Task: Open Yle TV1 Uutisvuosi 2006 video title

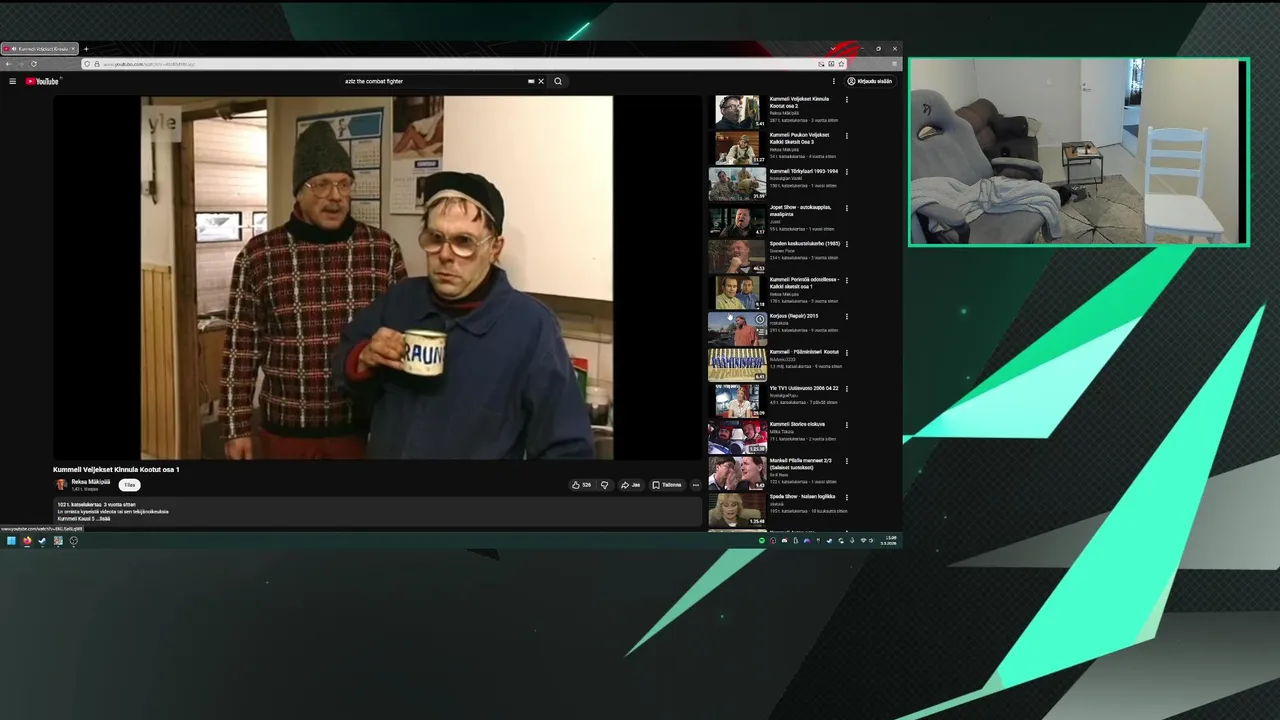Action: (x=804, y=388)
